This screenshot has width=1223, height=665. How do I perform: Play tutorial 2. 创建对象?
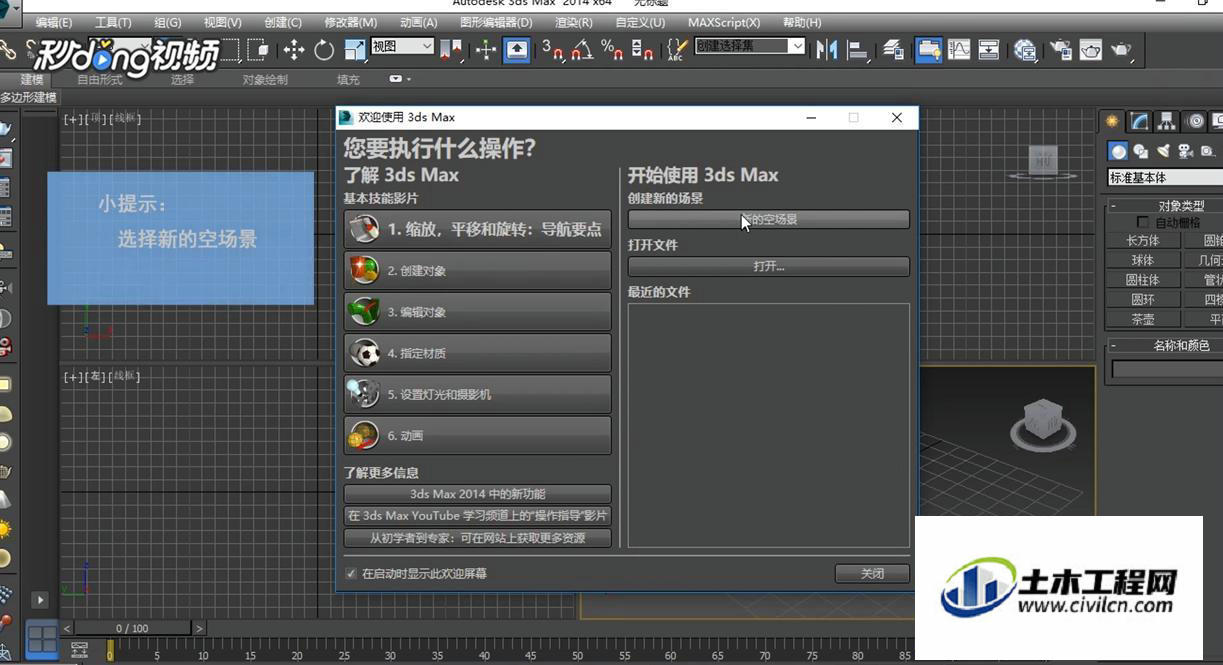[x=477, y=270]
